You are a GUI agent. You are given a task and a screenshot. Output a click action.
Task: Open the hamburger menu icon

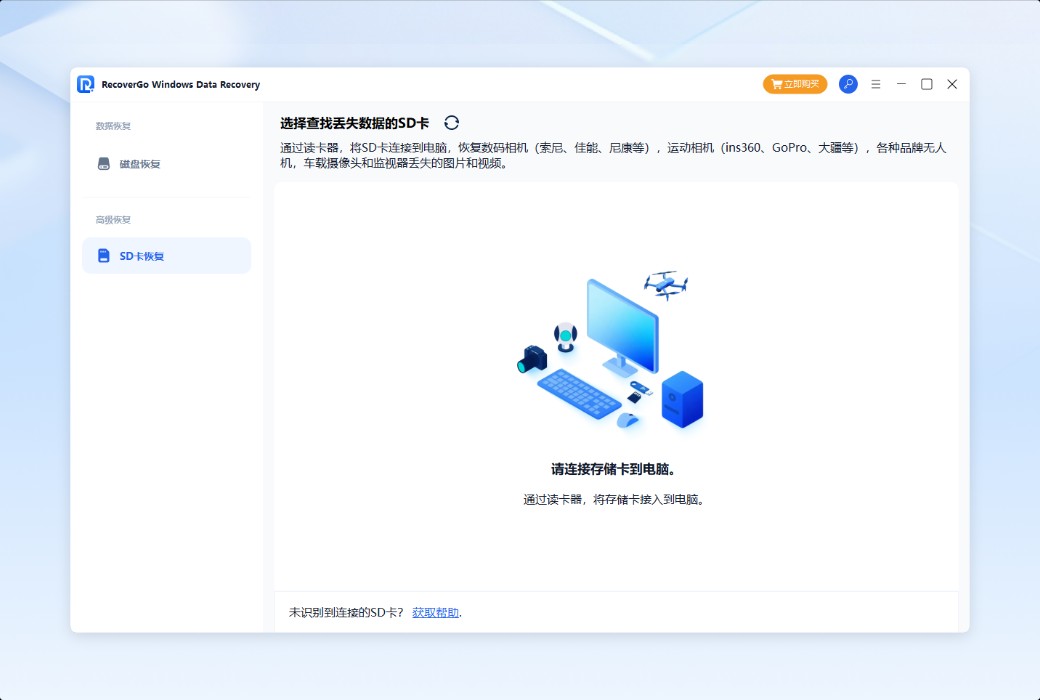click(875, 84)
